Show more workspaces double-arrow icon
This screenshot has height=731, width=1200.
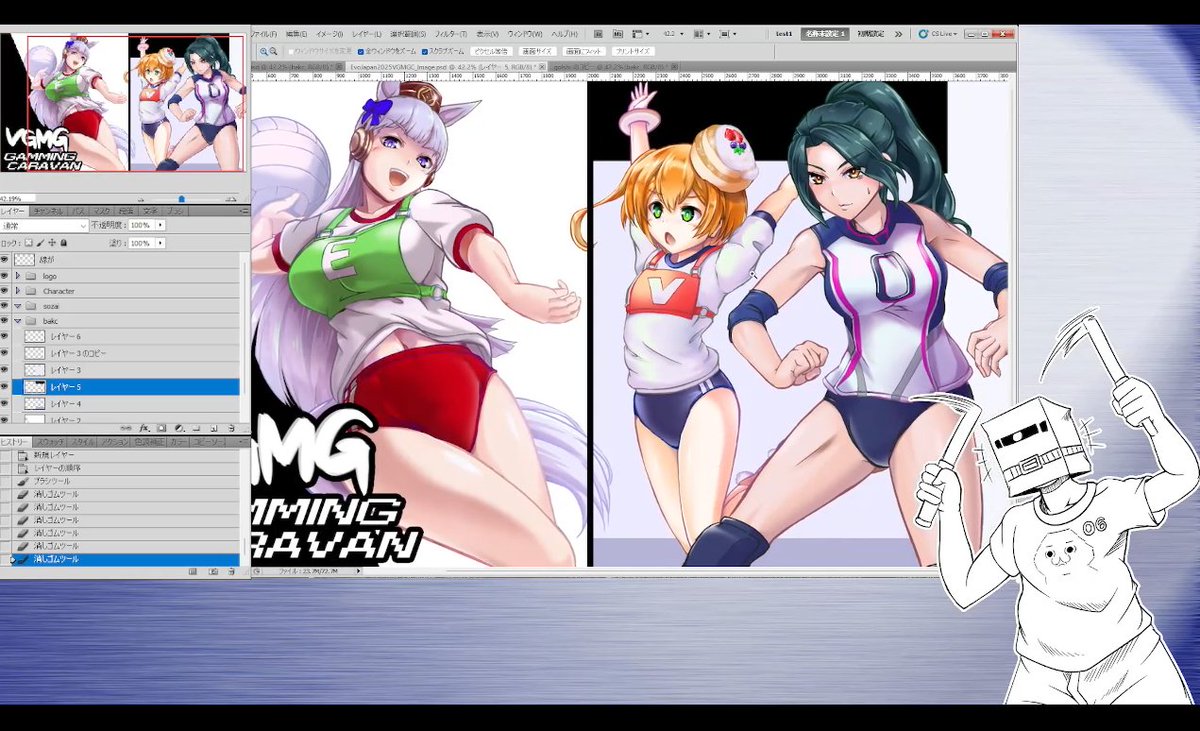coord(899,33)
